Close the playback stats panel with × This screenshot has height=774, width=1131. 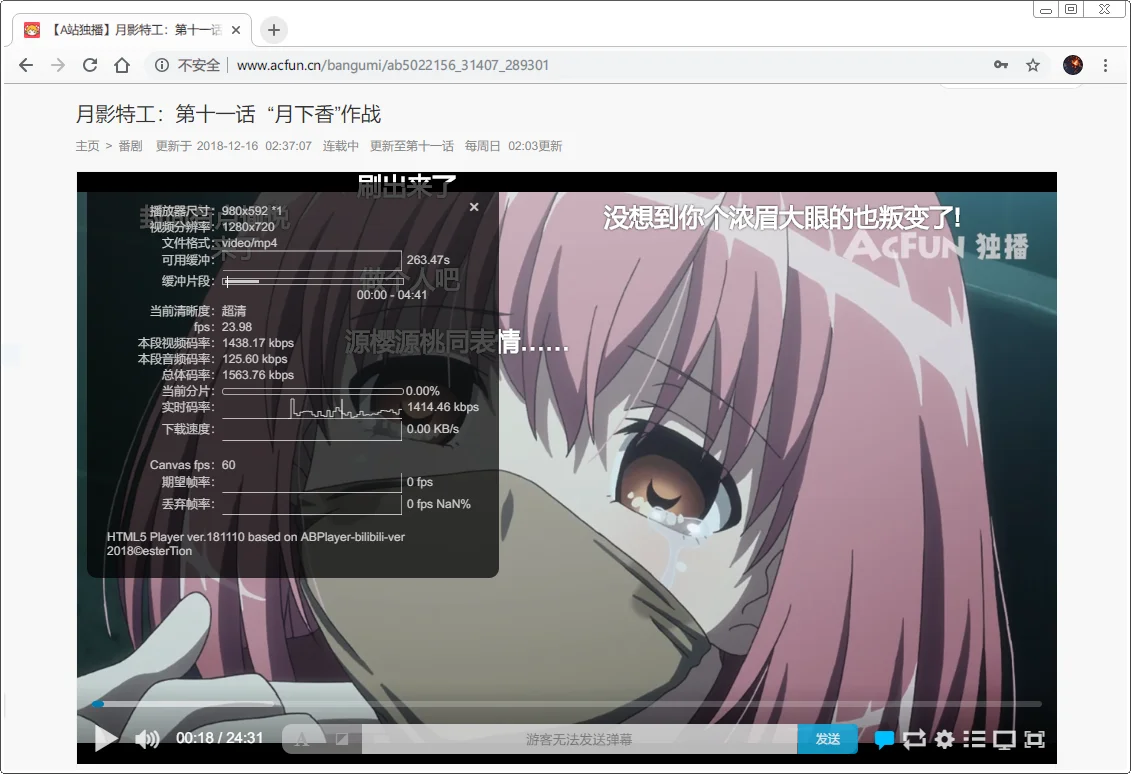pyautogui.click(x=474, y=207)
